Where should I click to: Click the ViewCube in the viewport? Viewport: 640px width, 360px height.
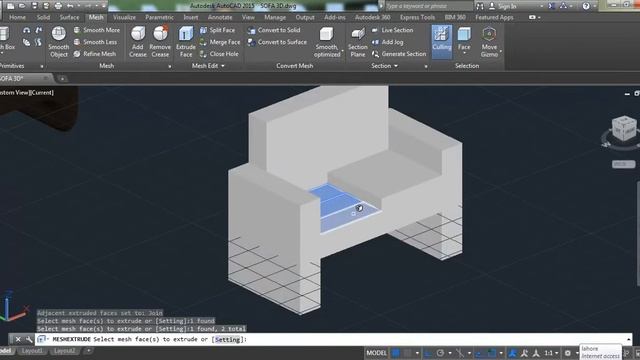point(623,129)
